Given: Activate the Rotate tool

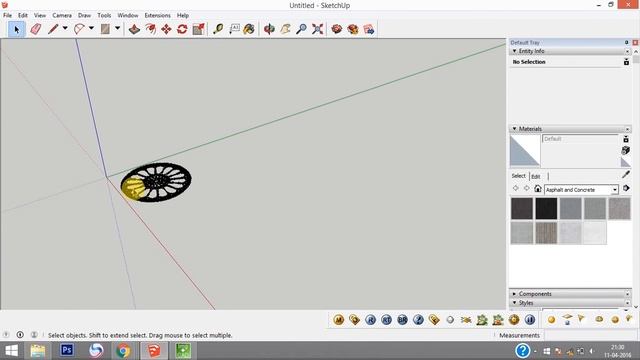Looking at the screenshot, I should pyautogui.click(x=182, y=29).
